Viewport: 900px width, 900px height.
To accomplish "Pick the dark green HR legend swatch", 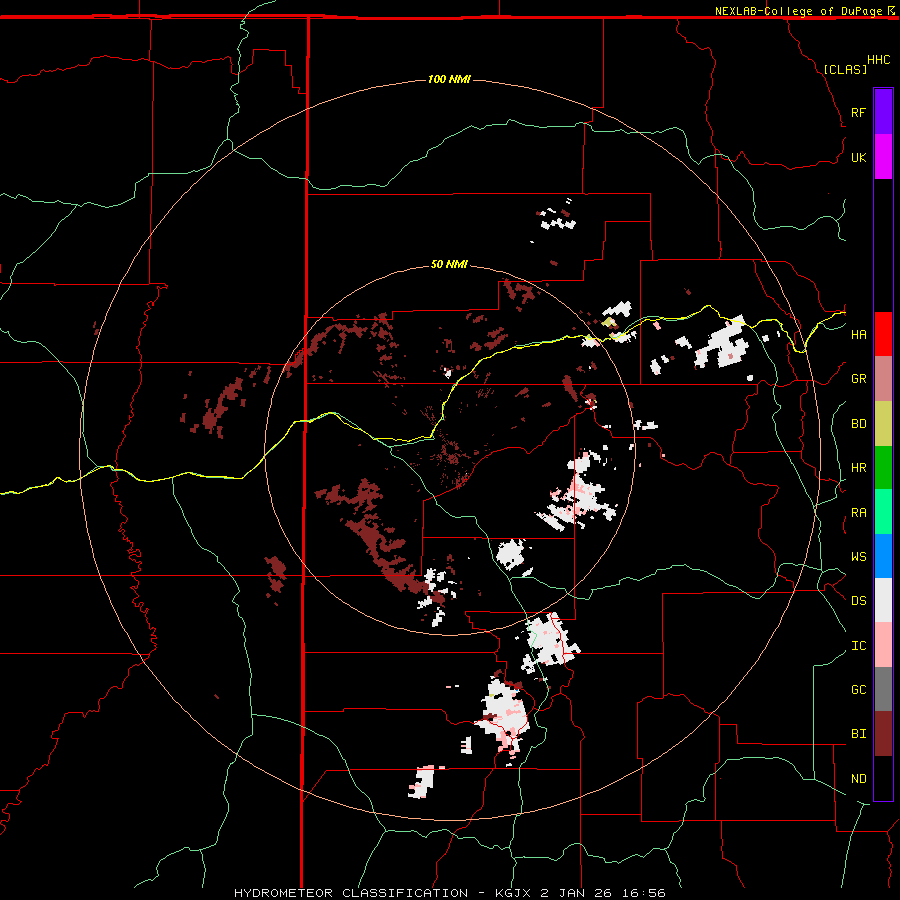I will (x=883, y=467).
